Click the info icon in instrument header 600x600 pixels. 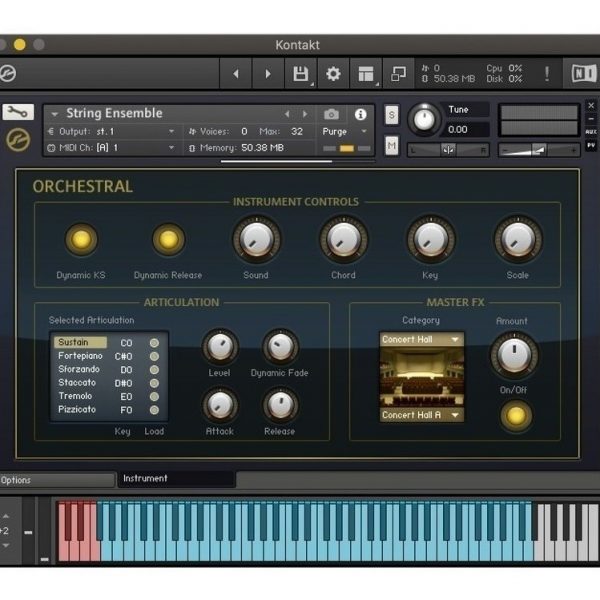pyautogui.click(x=360, y=114)
